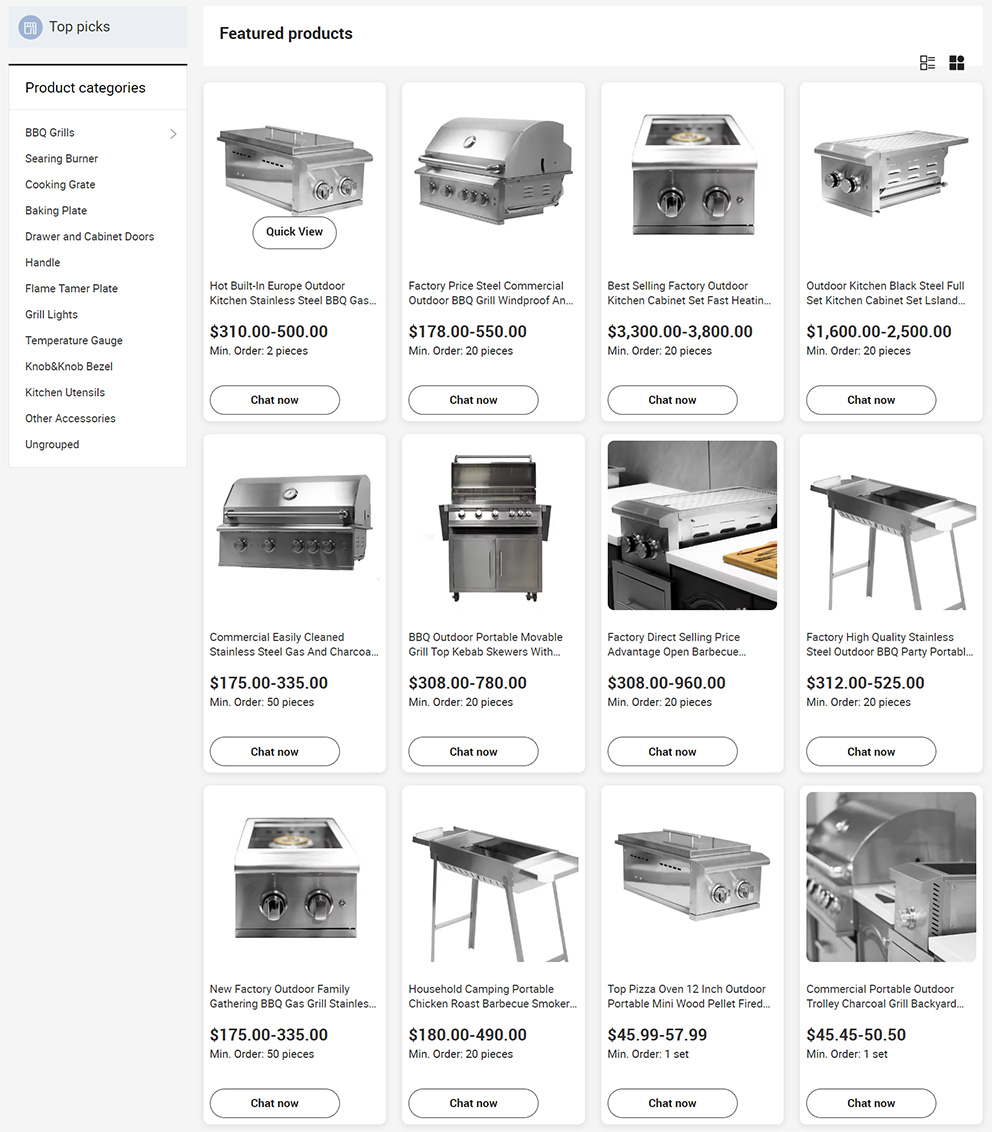Chat now for the $312.00-525.00 portable BBQ
Screen dimensions: 992x1132
871,752
